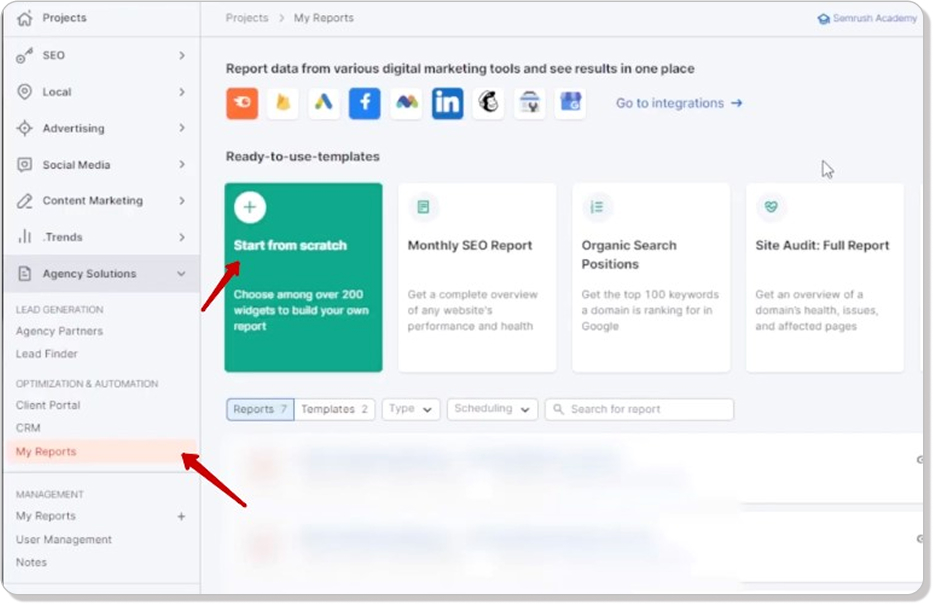Open CRM in the sidebar
Image resolution: width=933 pixels, height=604 pixels.
click(x=28, y=428)
